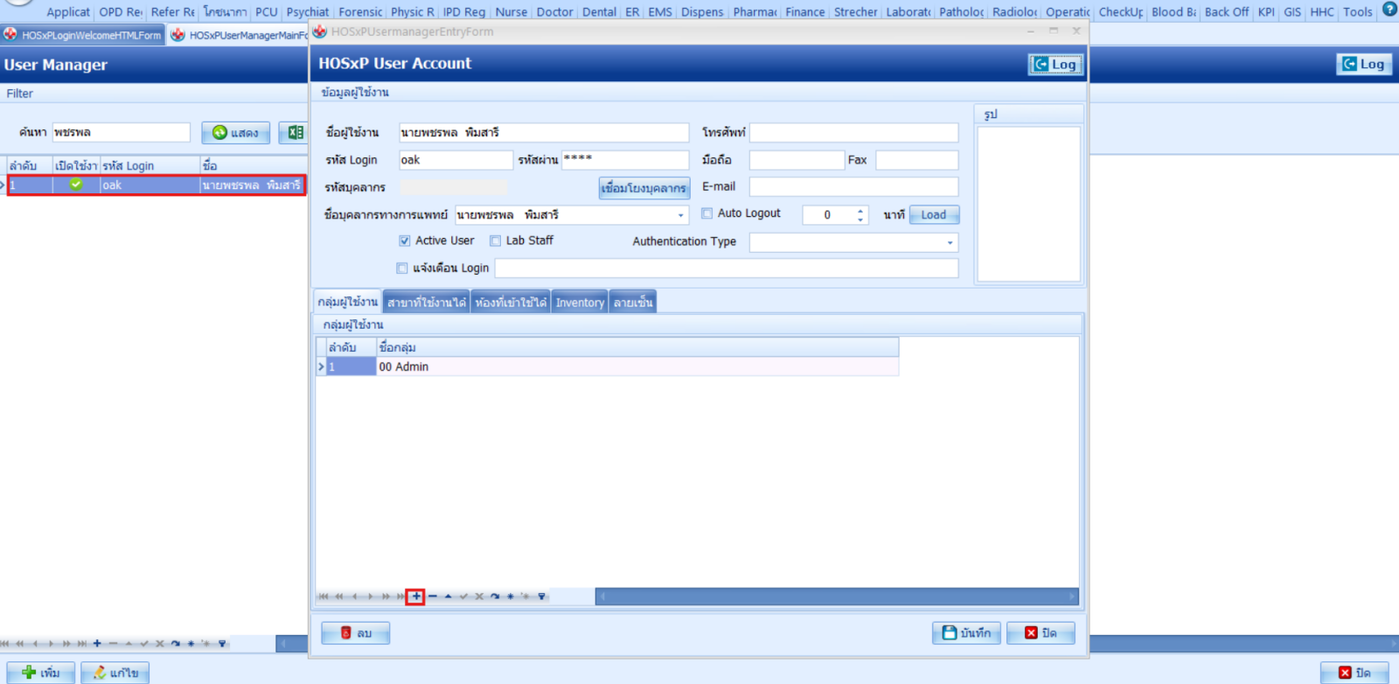The image size is (1399, 684).
Task: Enable the Auto Logout checkbox
Action: (707, 214)
